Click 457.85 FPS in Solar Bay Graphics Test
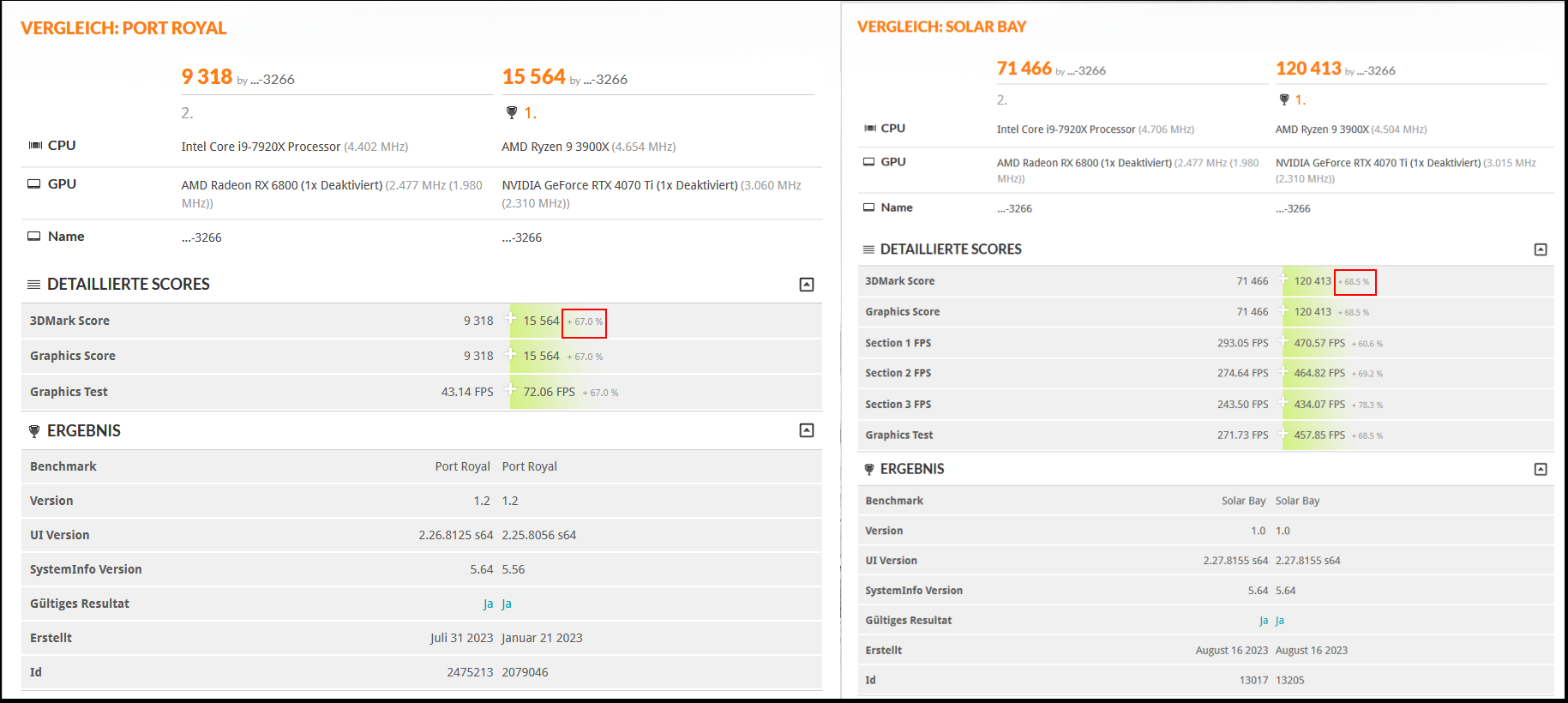 coord(1319,436)
